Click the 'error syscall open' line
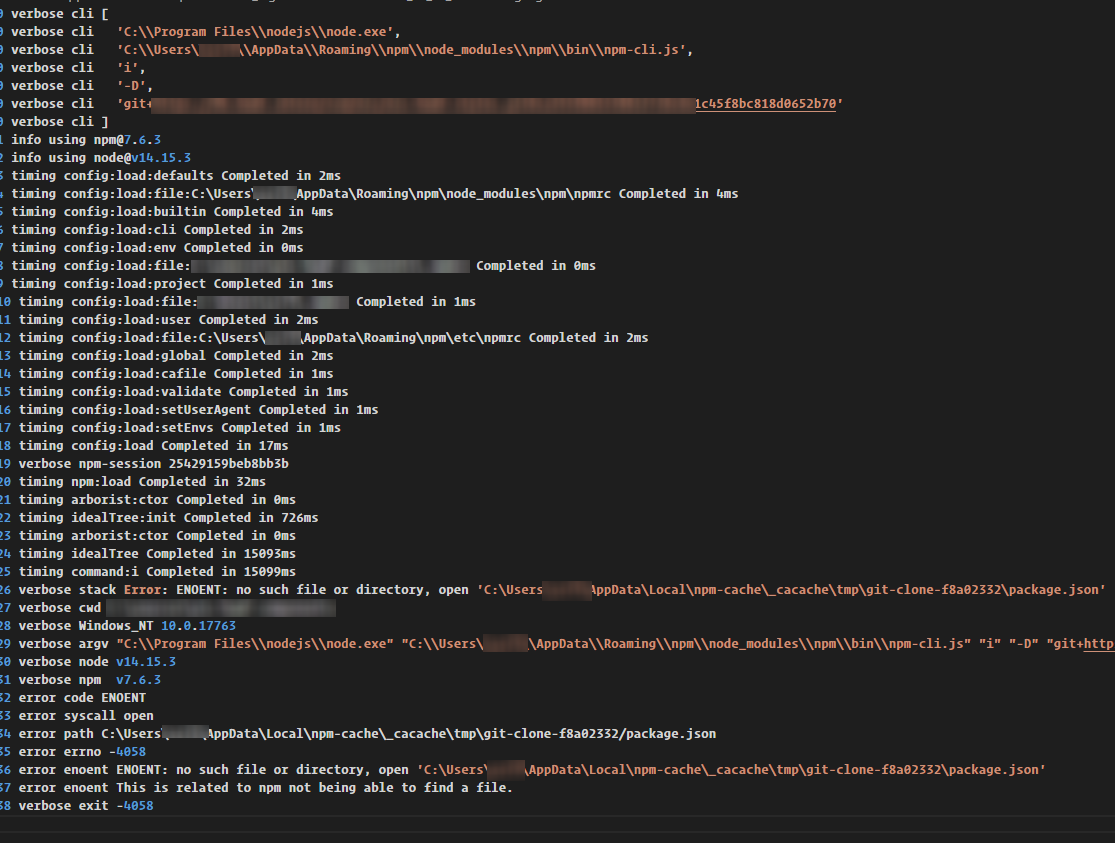This screenshot has width=1115, height=843. click(x=86, y=716)
